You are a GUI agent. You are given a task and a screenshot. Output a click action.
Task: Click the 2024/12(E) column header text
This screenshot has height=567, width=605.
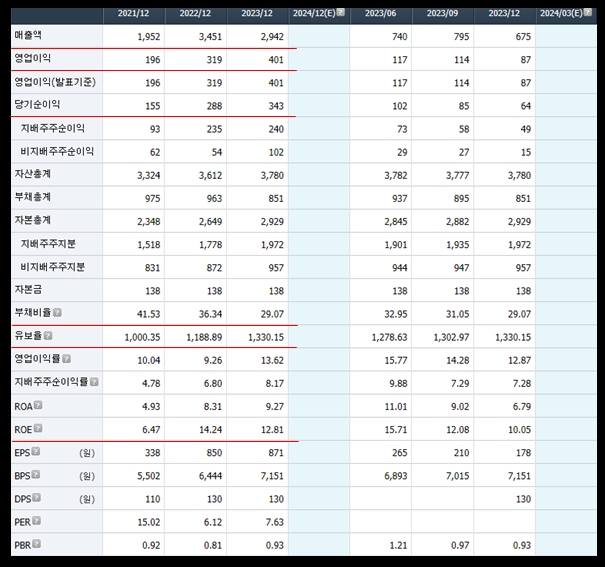(x=314, y=14)
